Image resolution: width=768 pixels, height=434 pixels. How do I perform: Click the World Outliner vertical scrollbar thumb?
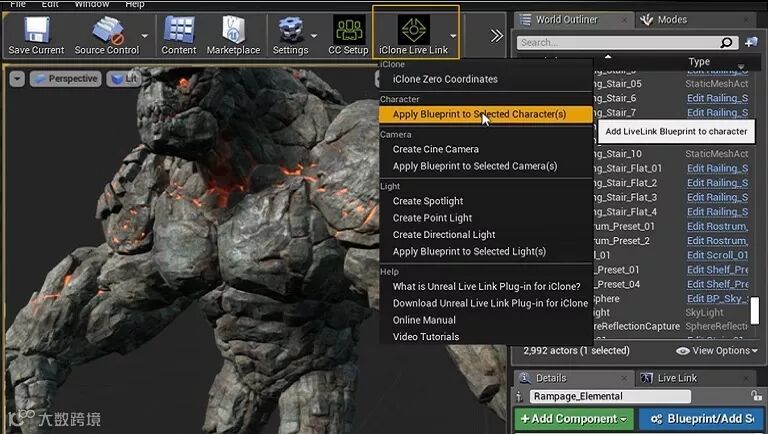pyautogui.click(x=755, y=310)
